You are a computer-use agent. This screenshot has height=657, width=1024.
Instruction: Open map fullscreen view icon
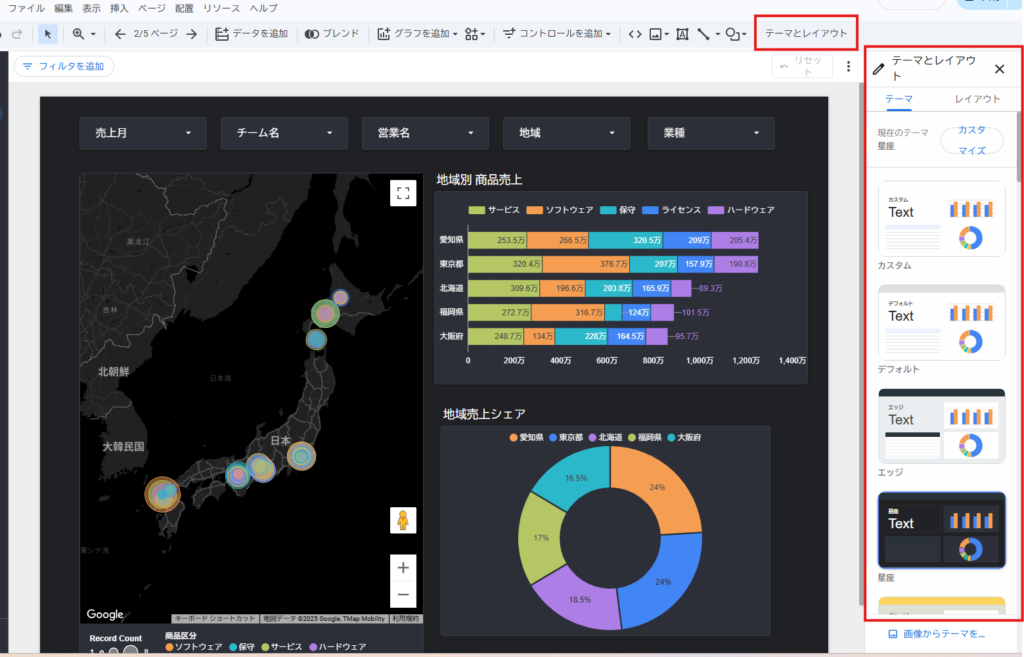(403, 193)
